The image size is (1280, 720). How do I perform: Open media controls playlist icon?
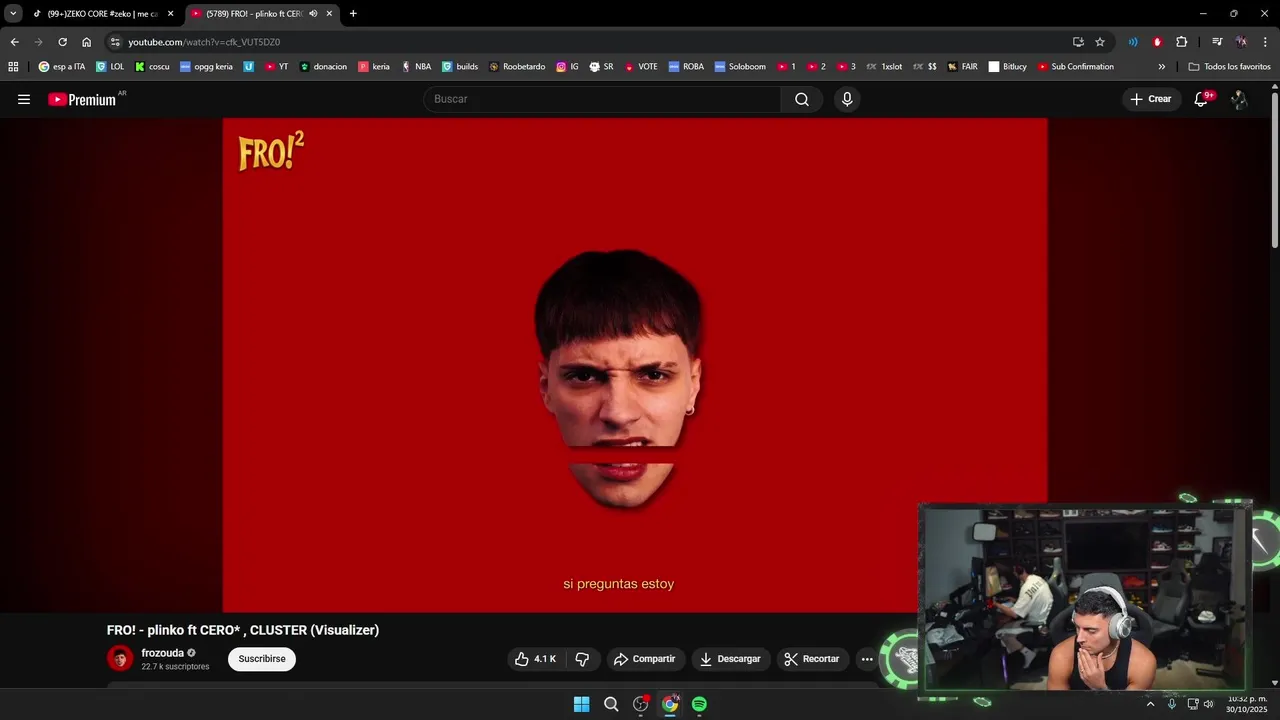[x=1217, y=42]
